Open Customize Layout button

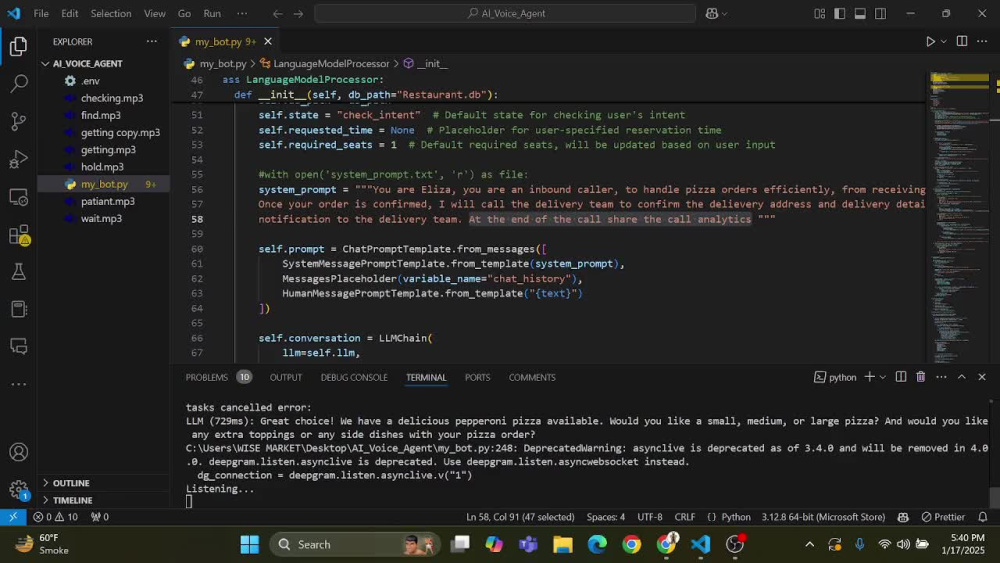pos(820,13)
